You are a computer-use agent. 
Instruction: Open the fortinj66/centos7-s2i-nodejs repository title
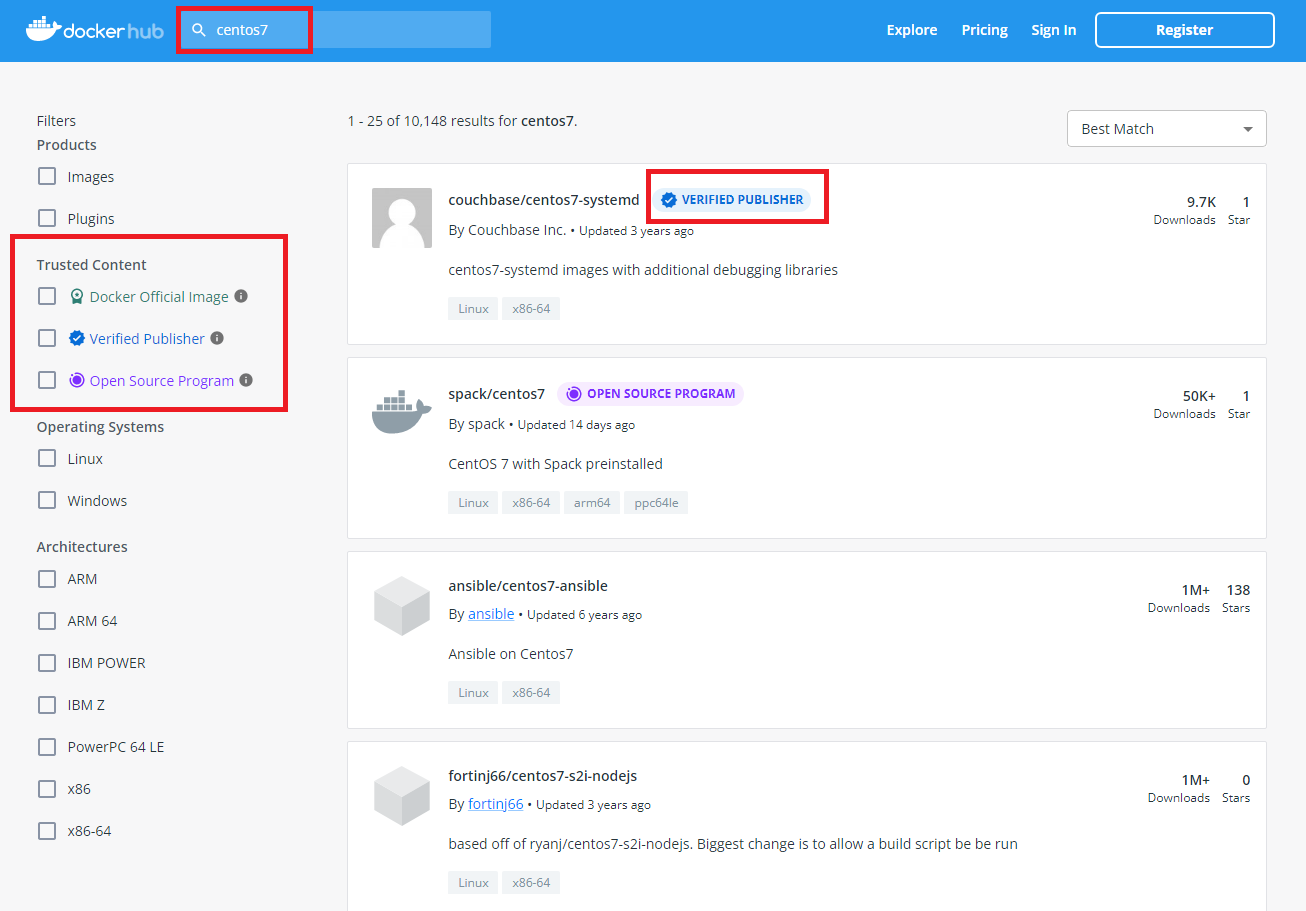(x=543, y=776)
